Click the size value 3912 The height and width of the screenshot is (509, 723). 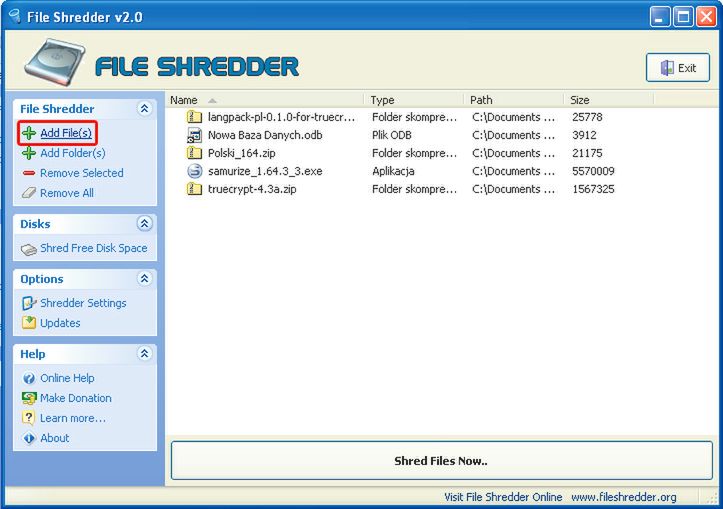(x=584, y=135)
